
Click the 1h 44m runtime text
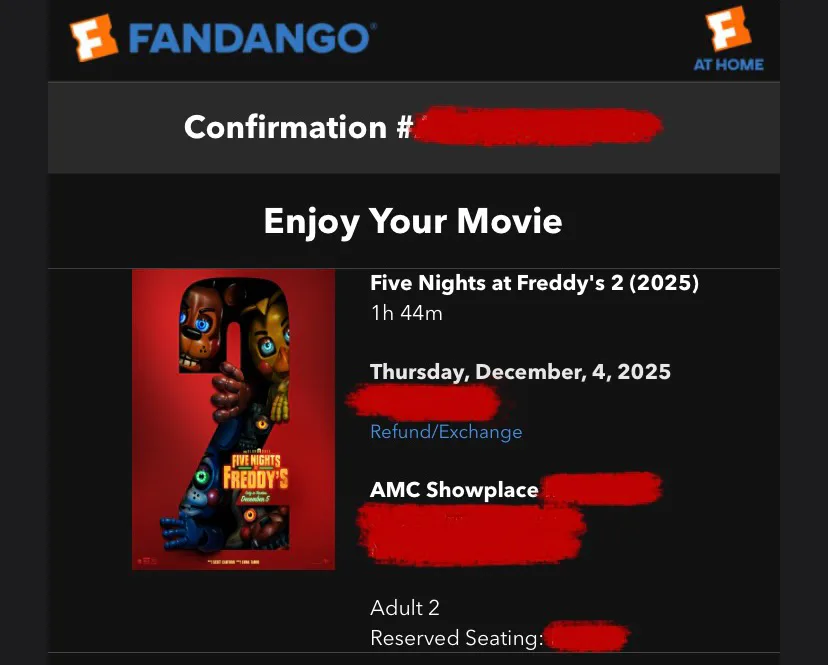click(x=407, y=313)
